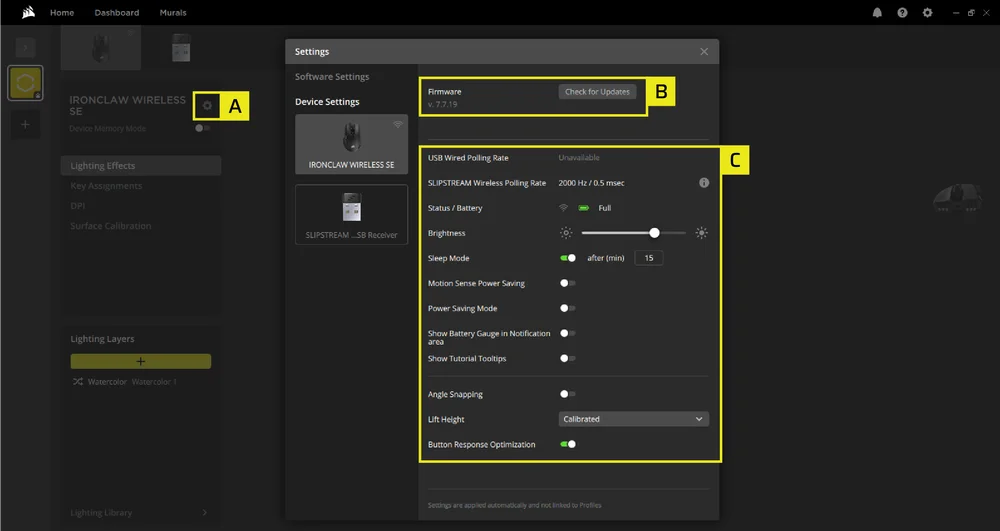Open the notifications bell icon
The width and height of the screenshot is (1000, 531).
pos(877,13)
